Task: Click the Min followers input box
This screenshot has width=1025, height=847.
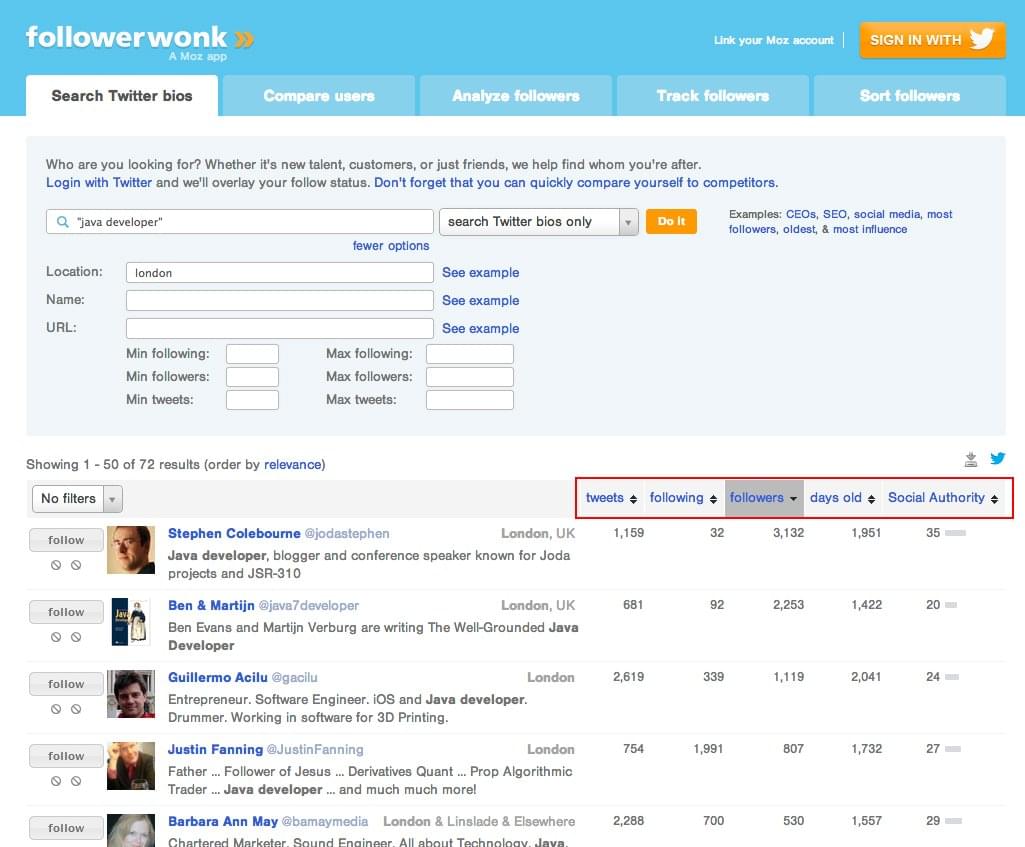Action: 252,376
